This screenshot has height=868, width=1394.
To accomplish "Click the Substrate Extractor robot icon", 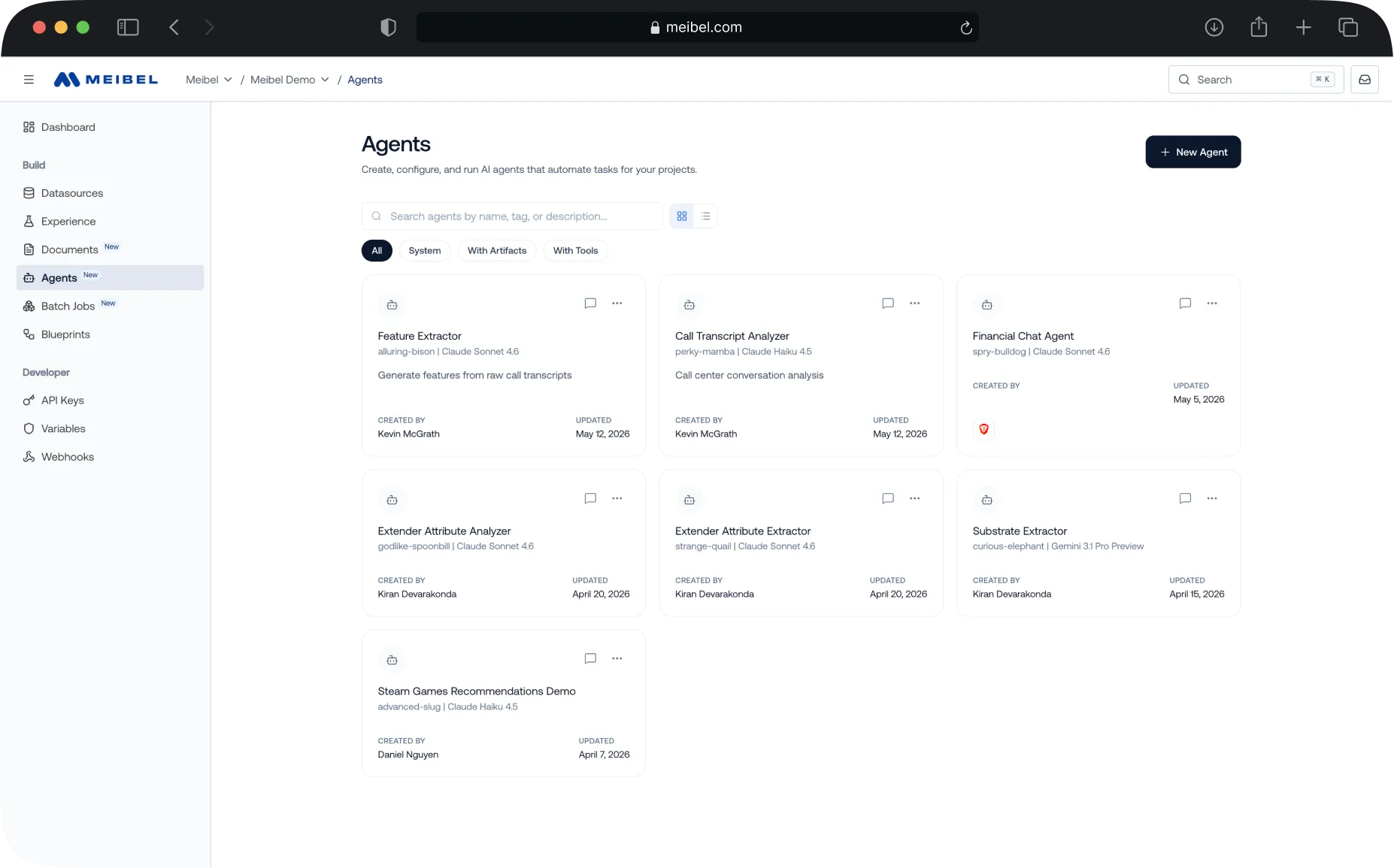I will [986, 500].
